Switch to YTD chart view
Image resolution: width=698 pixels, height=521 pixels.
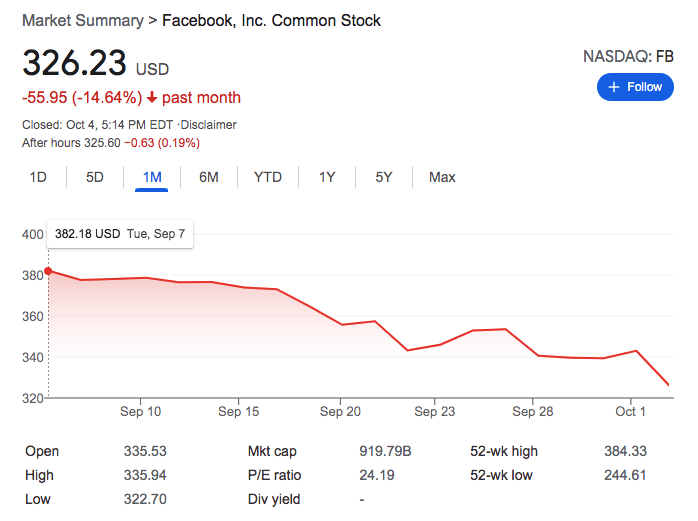point(268,177)
